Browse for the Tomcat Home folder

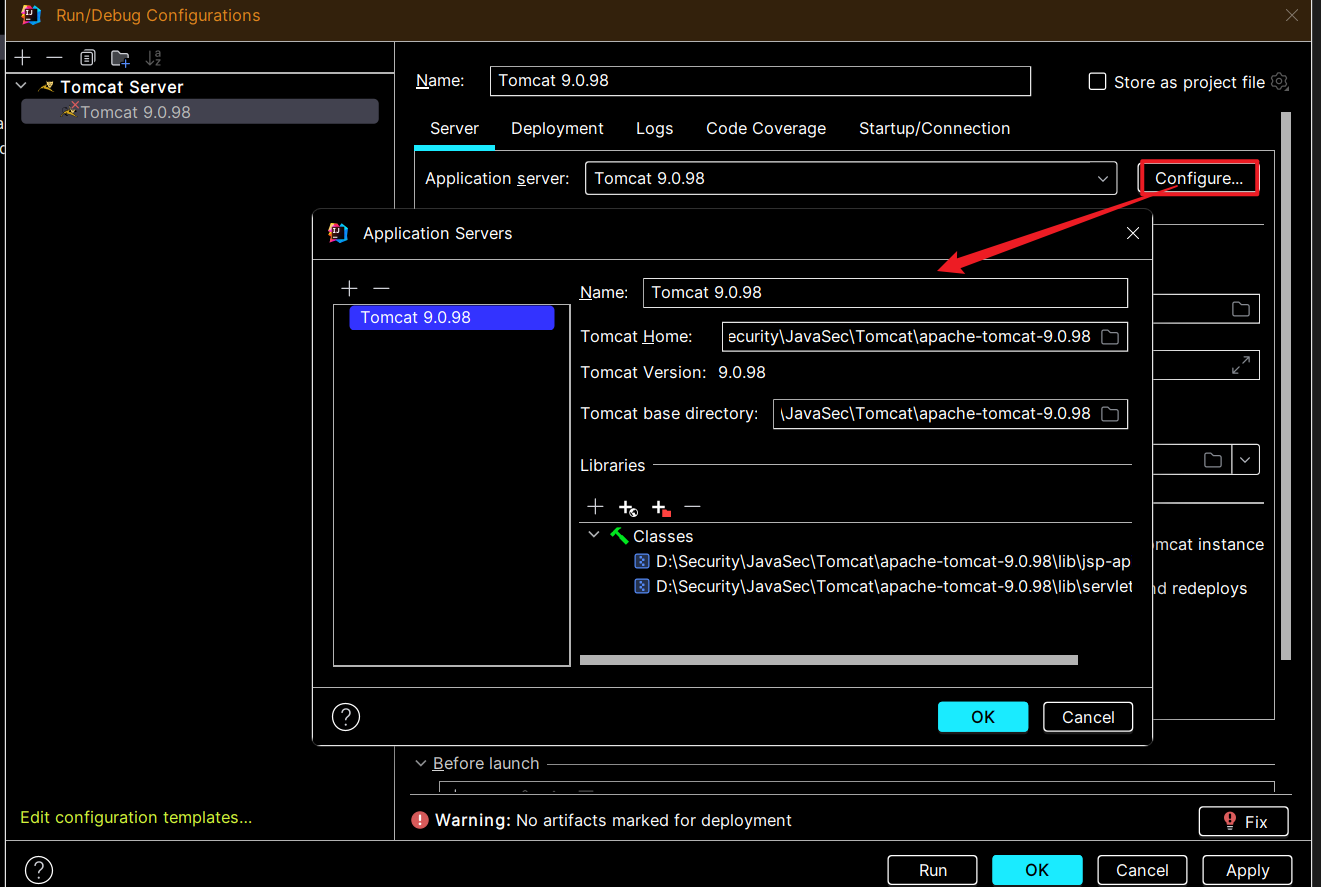pyautogui.click(x=1110, y=337)
